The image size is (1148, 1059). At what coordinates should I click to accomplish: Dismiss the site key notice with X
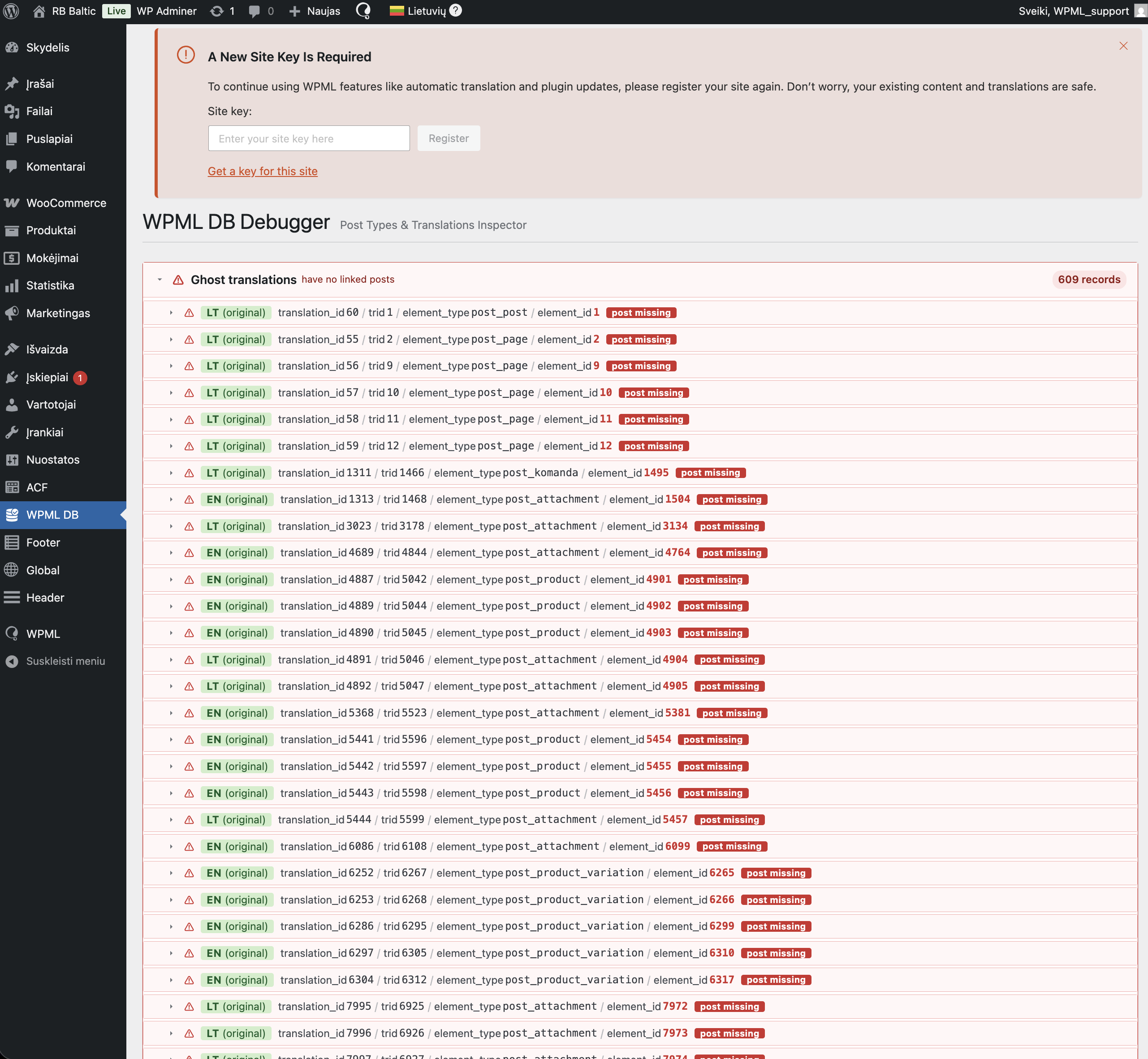[1123, 46]
